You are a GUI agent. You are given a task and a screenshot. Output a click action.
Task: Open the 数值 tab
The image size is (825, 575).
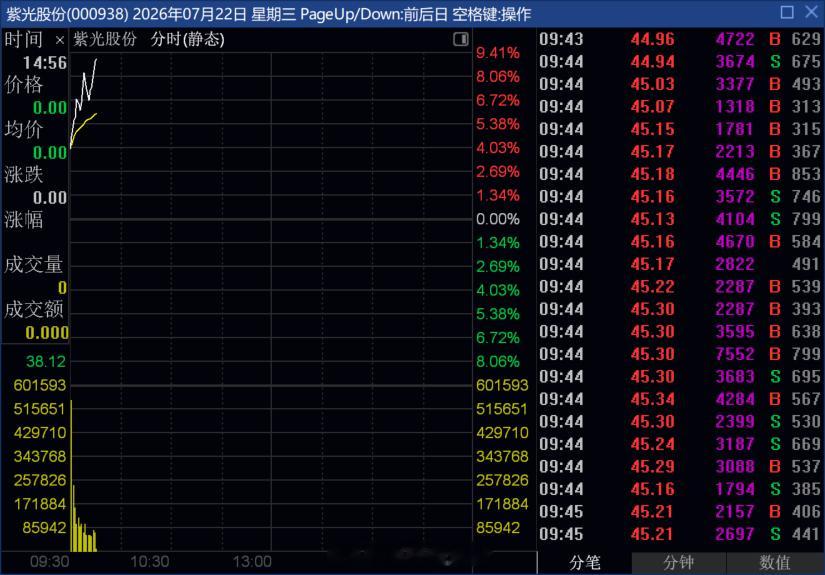tap(774, 563)
